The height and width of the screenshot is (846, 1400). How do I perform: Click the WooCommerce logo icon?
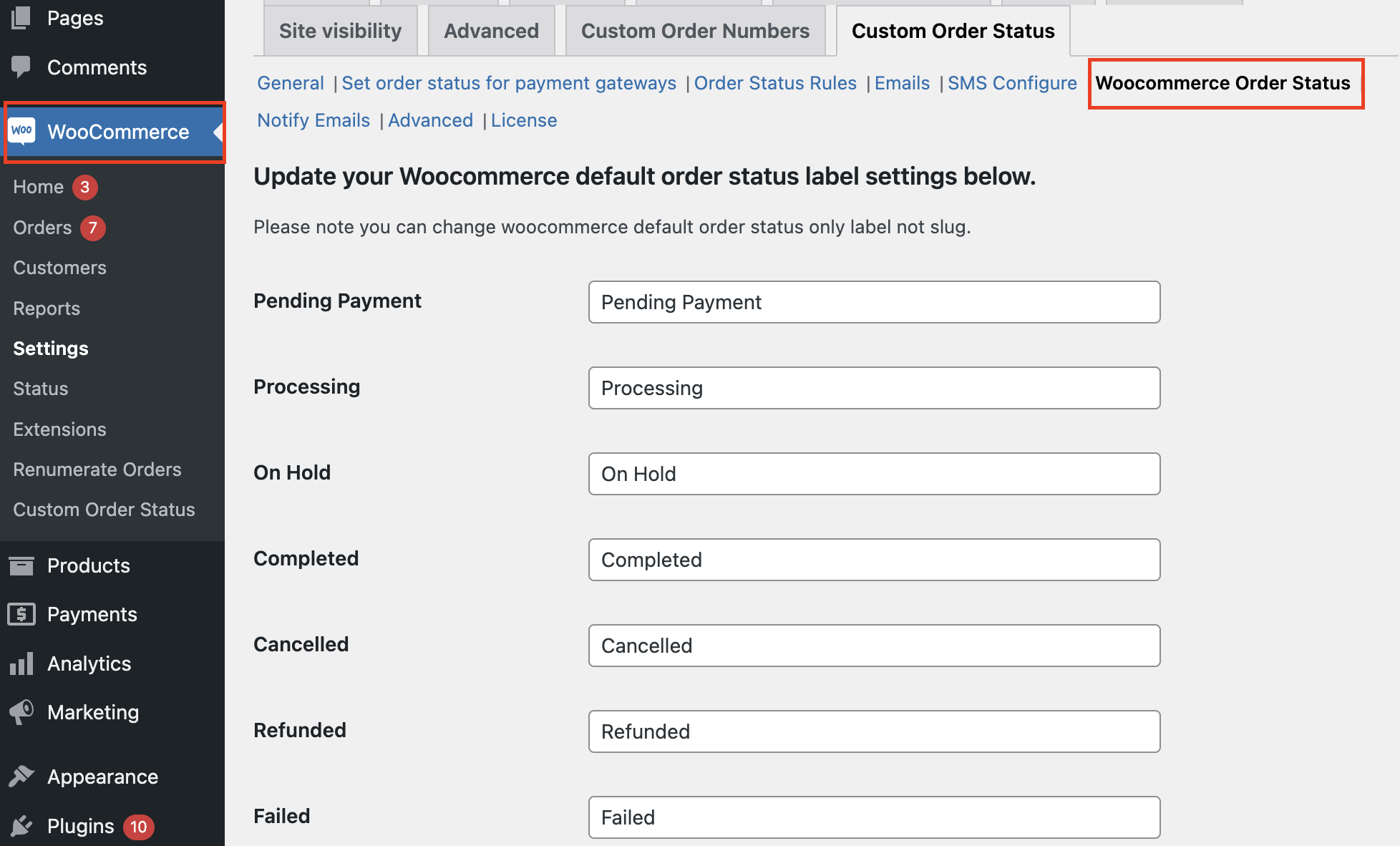point(22,131)
